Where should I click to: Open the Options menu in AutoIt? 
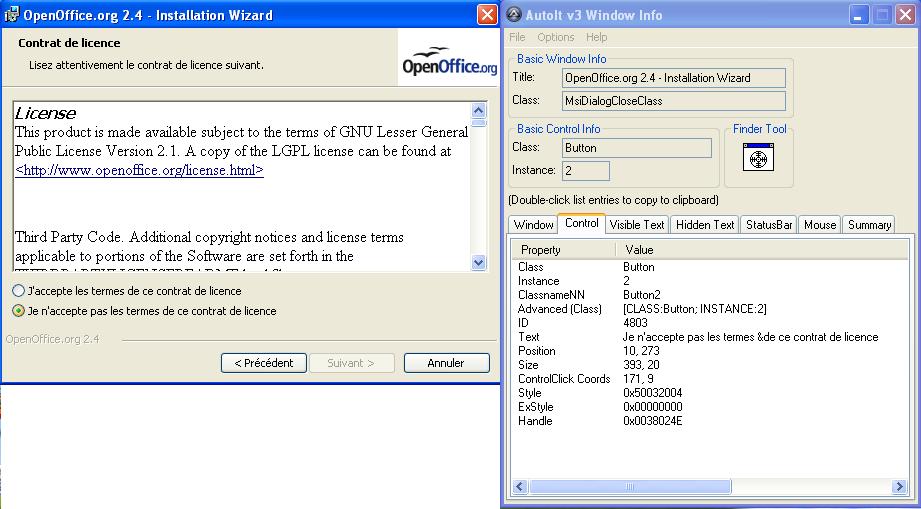[x=556, y=37]
